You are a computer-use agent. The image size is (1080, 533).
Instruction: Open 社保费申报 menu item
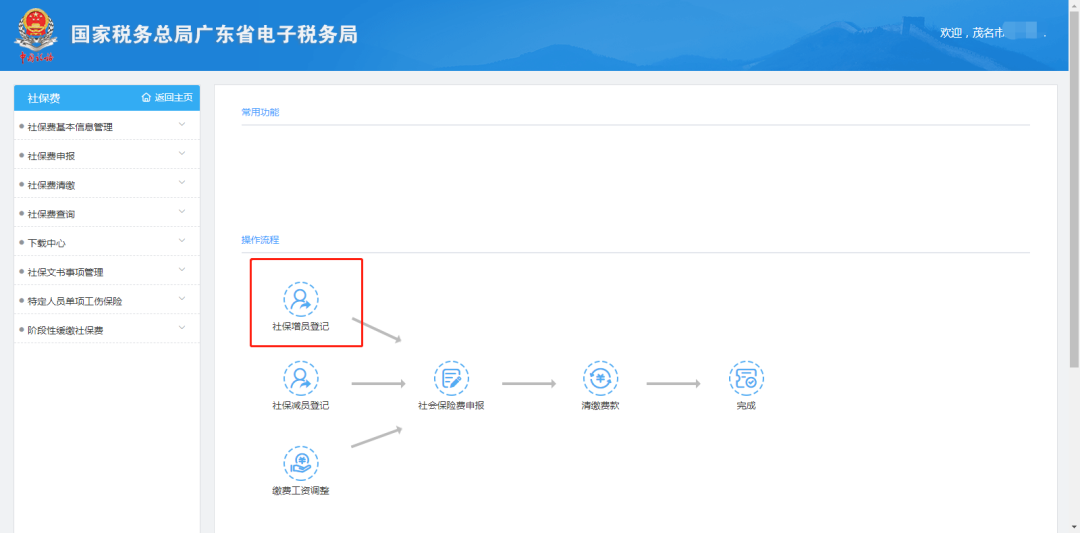[x=107, y=156]
